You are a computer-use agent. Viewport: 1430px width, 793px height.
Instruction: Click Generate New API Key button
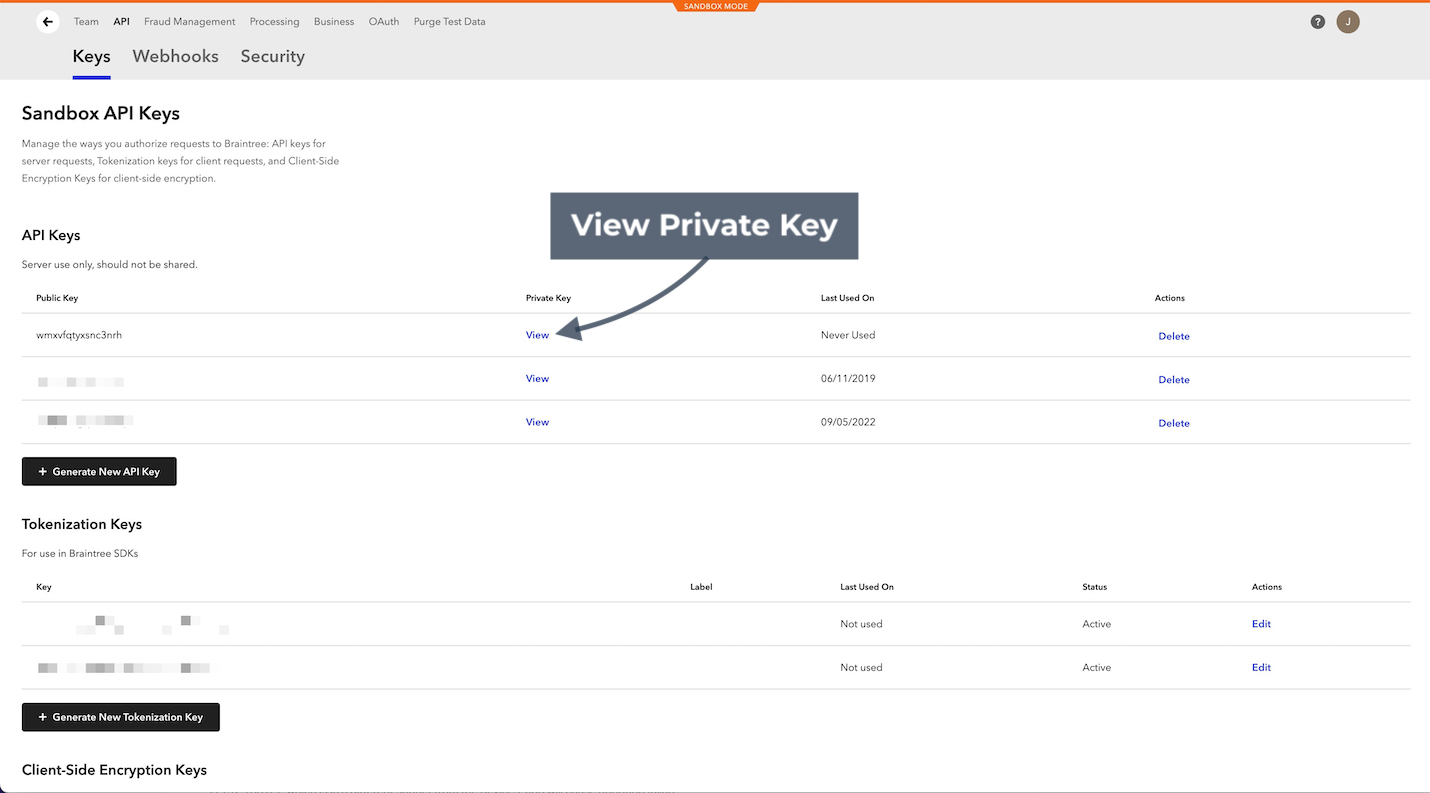99,471
